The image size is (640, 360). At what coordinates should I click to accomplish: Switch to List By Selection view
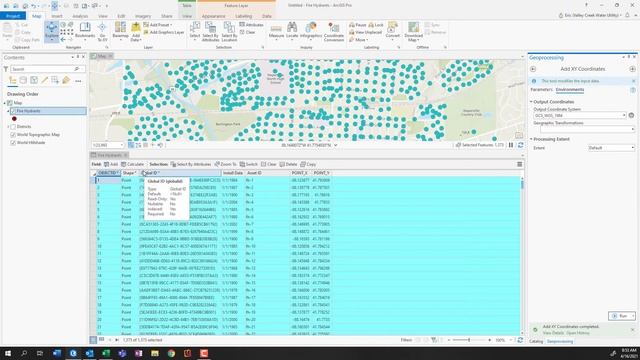pos(34,80)
